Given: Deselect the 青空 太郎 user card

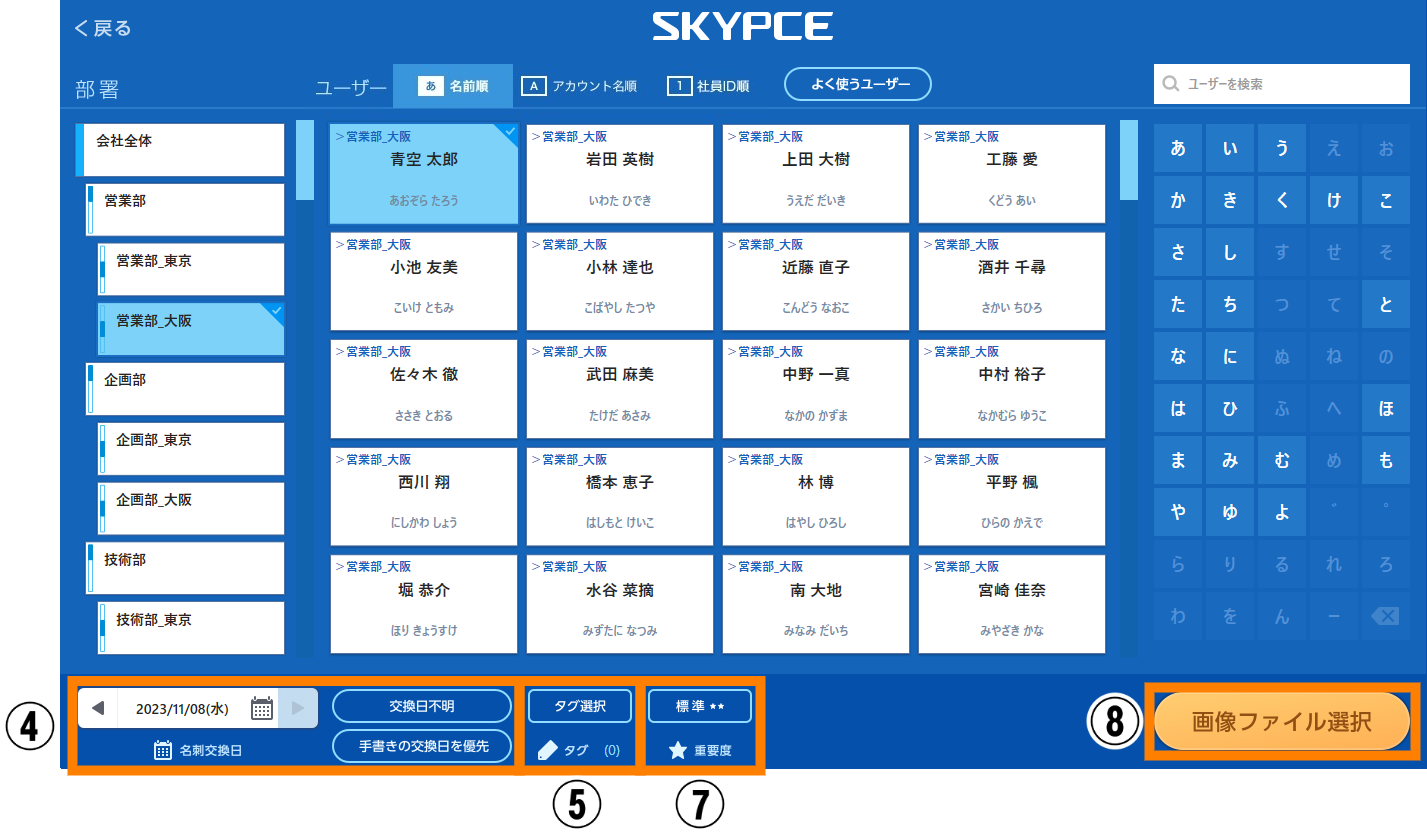Looking at the screenshot, I should (424, 174).
